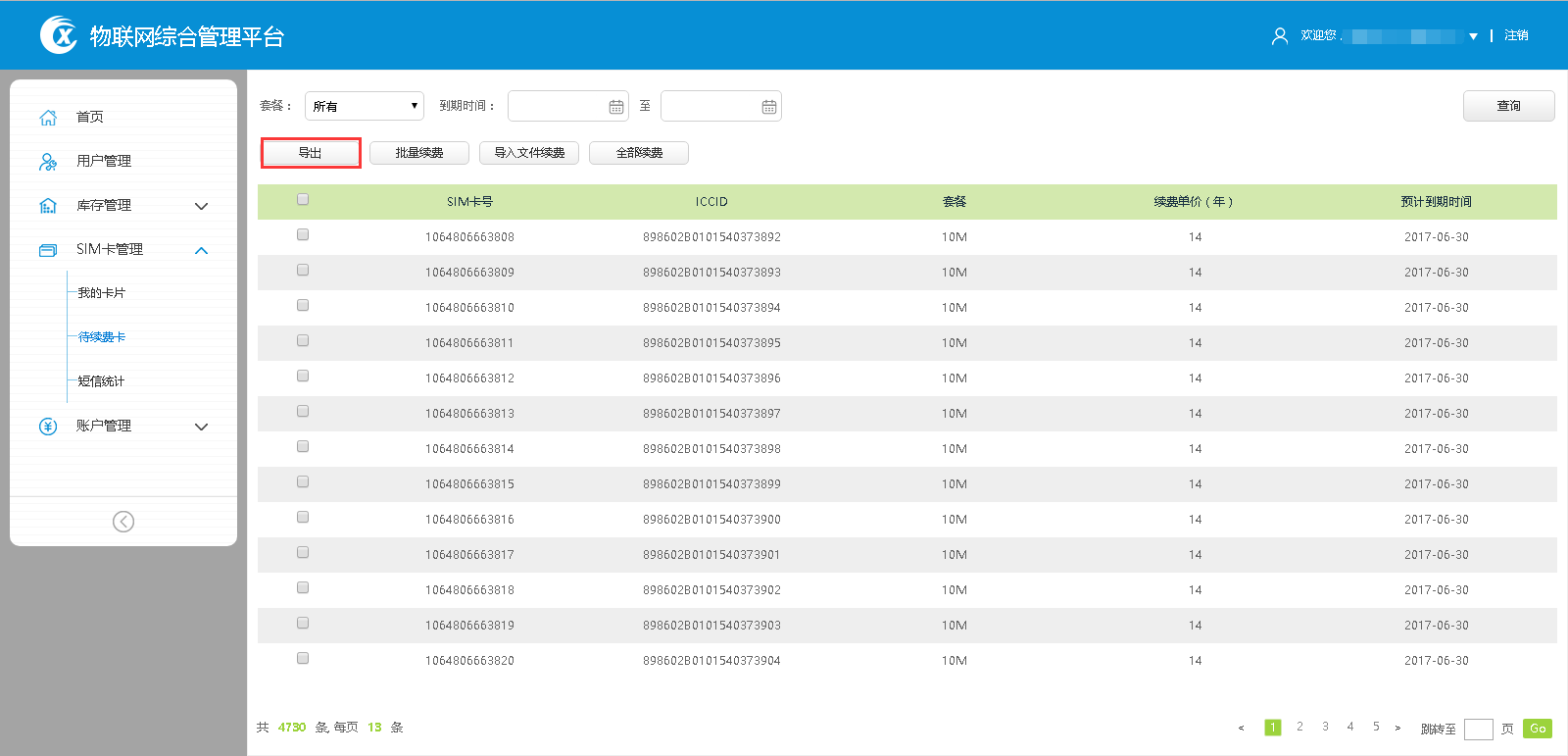
Task: Click the home icon in sidebar
Action: coord(48,118)
